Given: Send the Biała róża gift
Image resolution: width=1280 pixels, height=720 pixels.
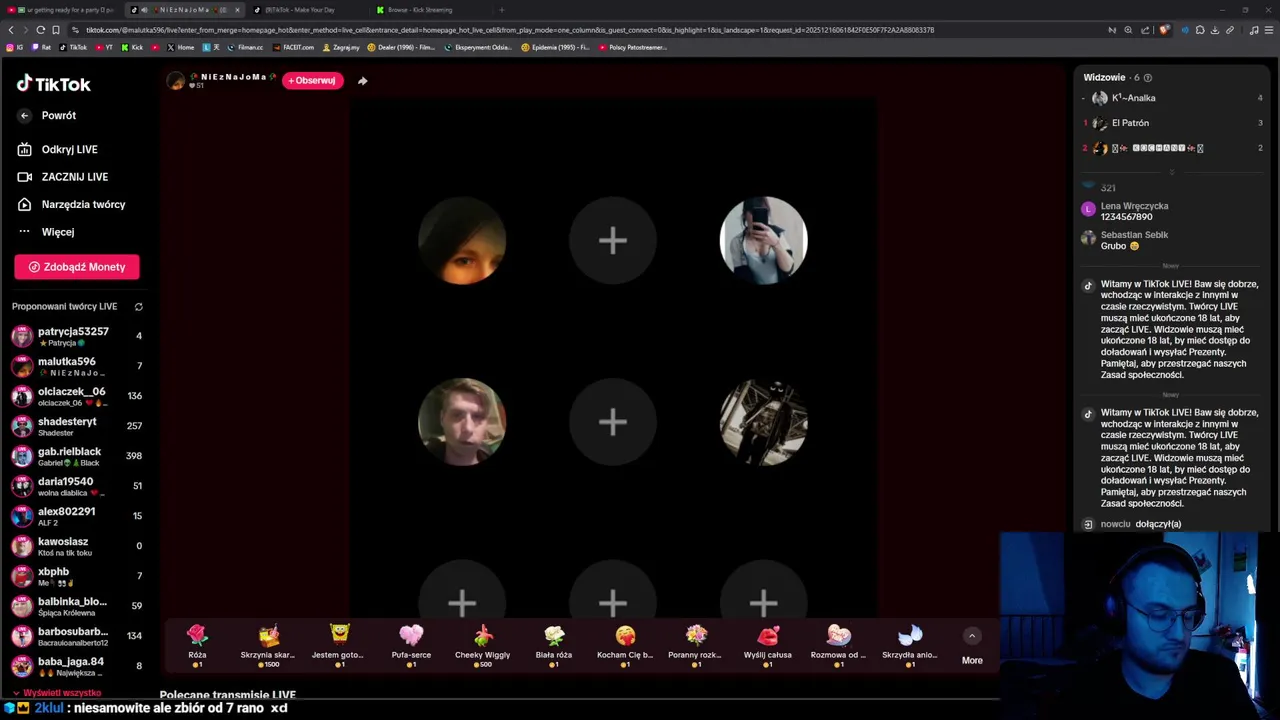Looking at the screenshot, I should (x=554, y=645).
